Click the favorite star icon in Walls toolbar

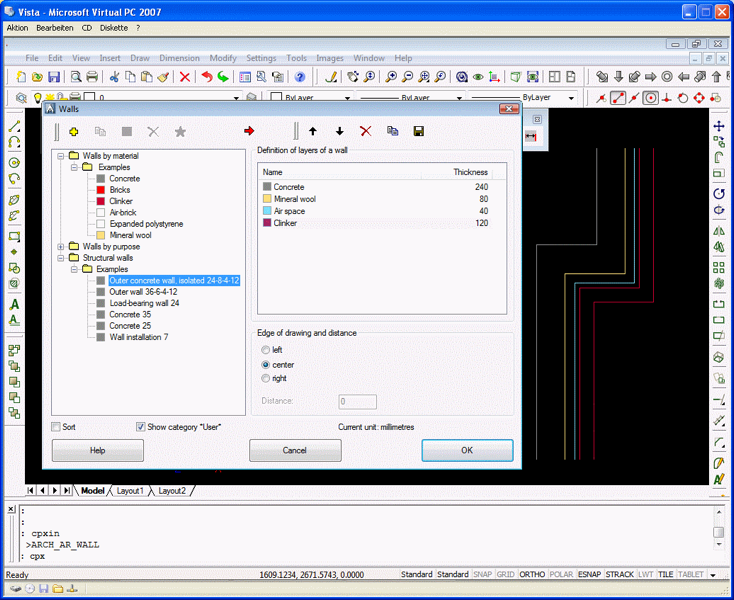tap(180, 132)
